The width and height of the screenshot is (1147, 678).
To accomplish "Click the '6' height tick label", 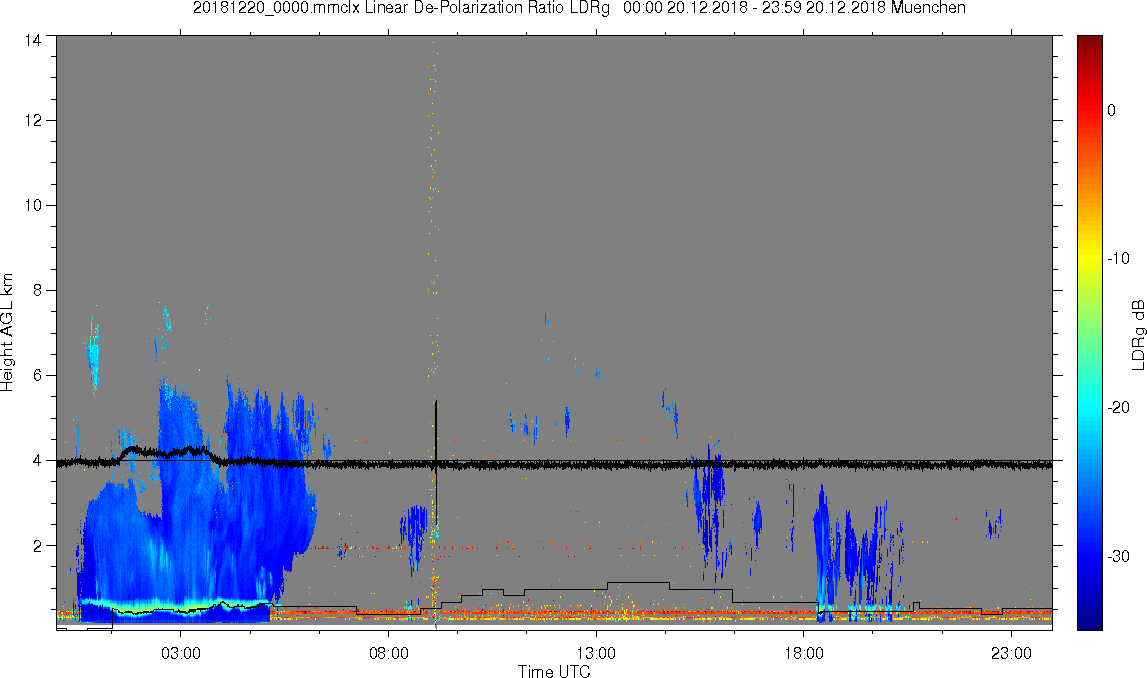I will (37, 375).
